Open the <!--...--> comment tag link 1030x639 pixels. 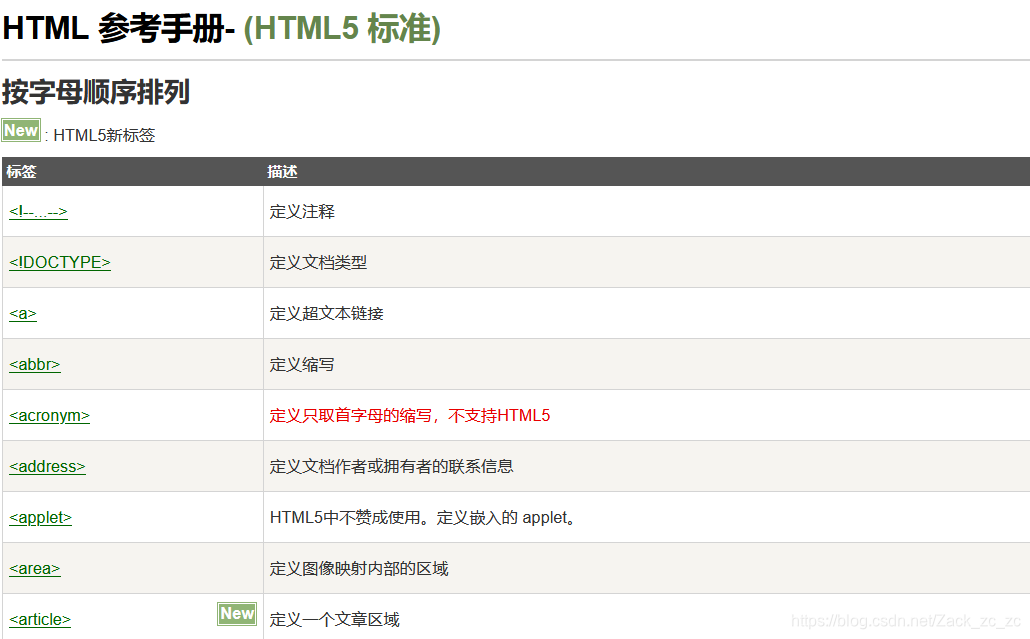(x=38, y=211)
